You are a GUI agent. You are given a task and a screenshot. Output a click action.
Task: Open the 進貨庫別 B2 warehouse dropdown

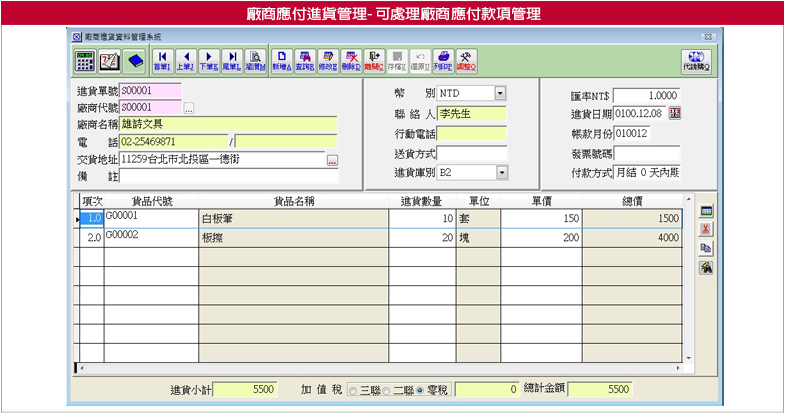click(500, 173)
